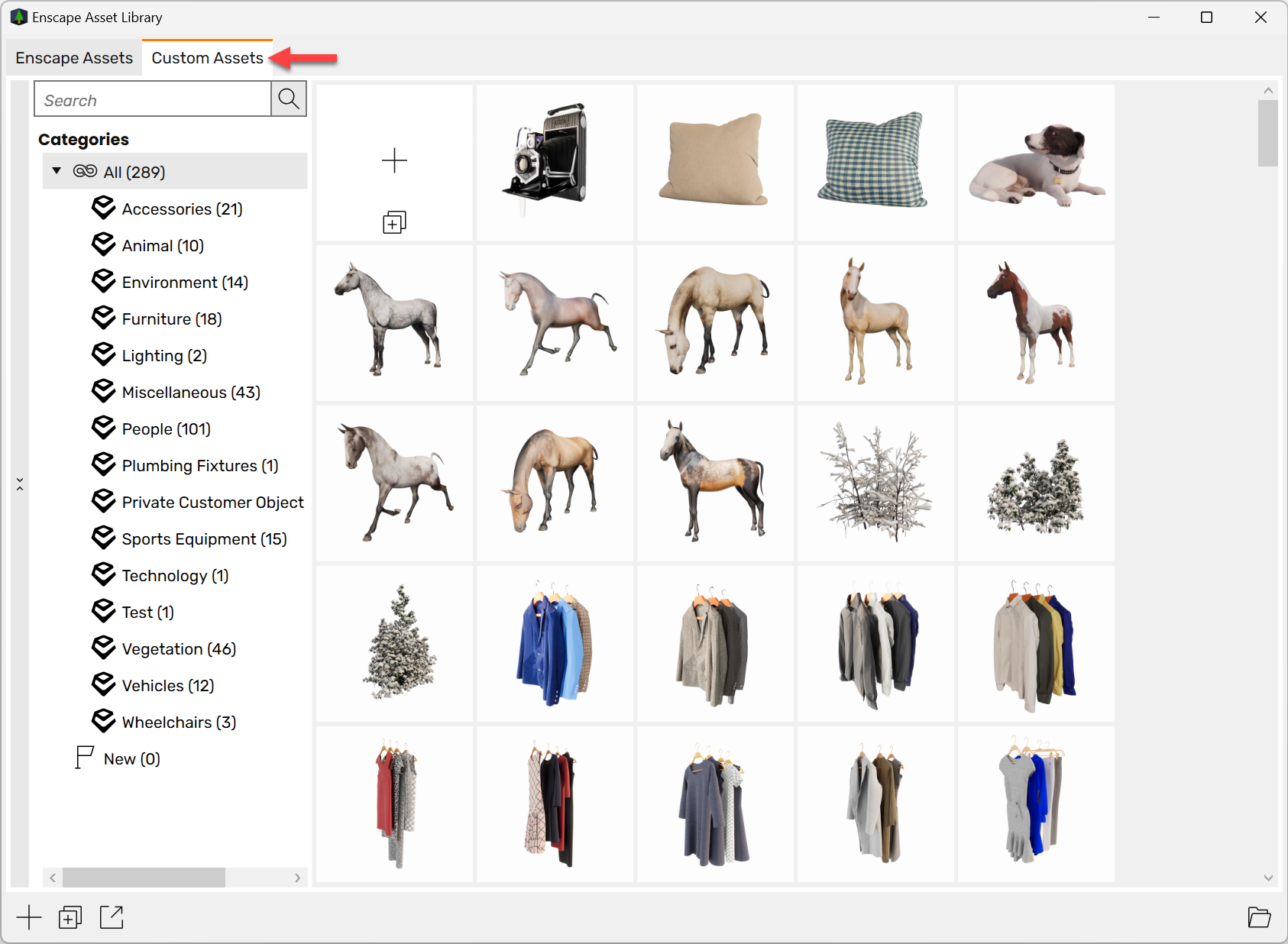This screenshot has width=1288, height=944.
Task: Select the All categories filter
Action: point(134,172)
